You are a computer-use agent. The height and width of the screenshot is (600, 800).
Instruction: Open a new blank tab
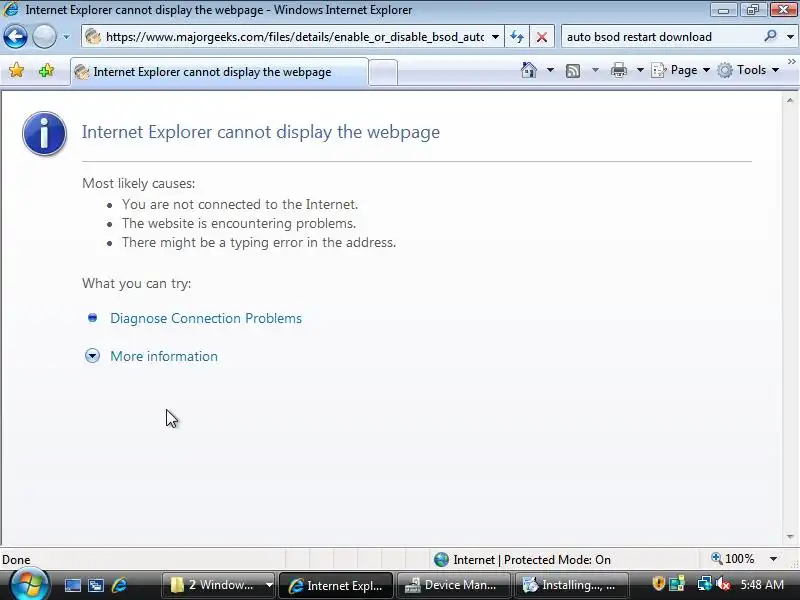pyautogui.click(x=383, y=72)
